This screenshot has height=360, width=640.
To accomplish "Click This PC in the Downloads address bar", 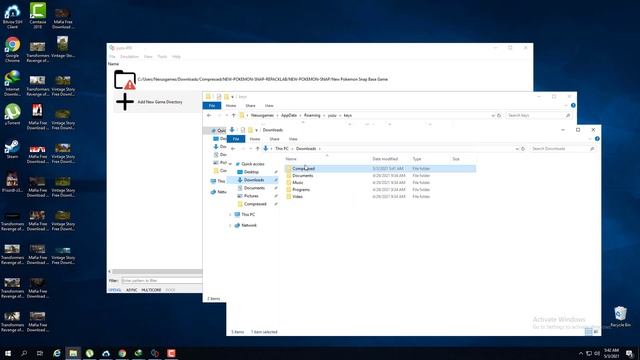I will (x=282, y=149).
